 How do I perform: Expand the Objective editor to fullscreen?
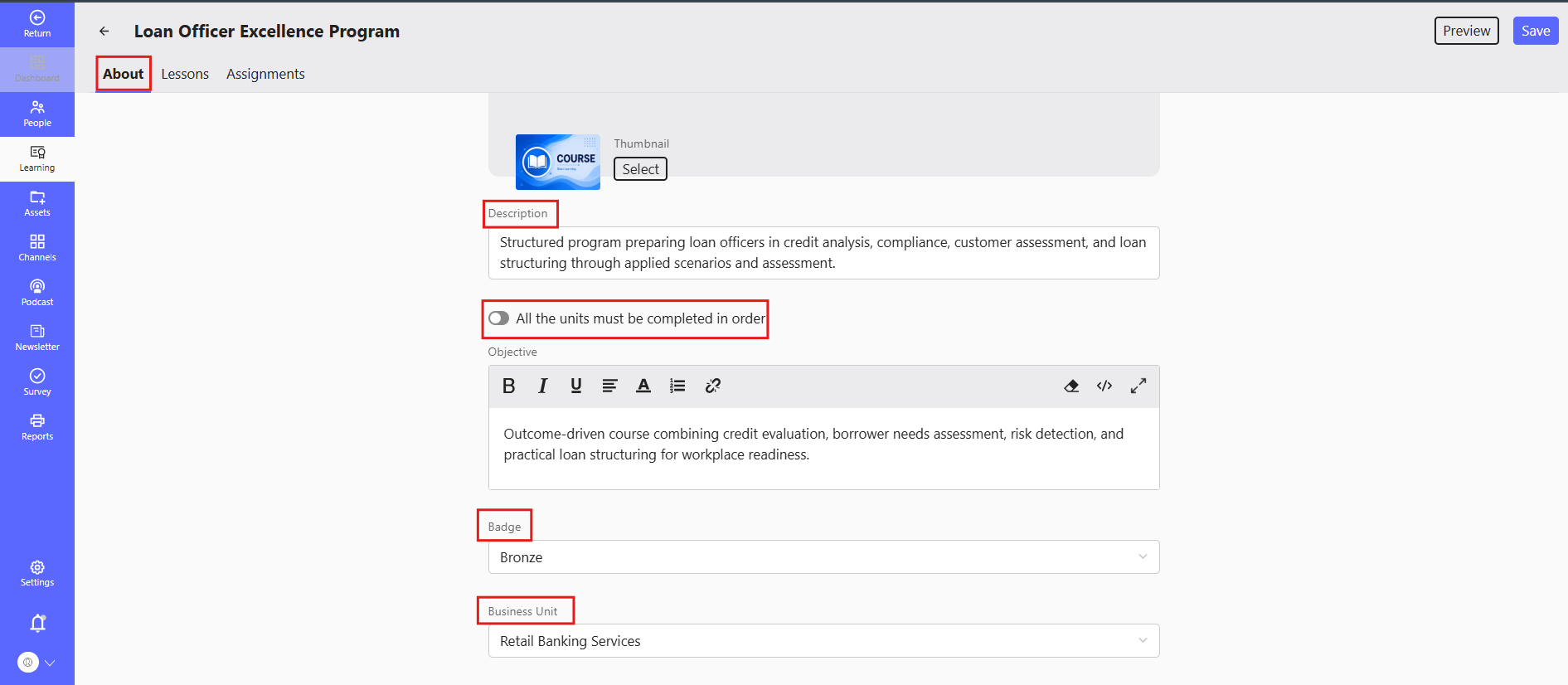[x=1138, y=386]
